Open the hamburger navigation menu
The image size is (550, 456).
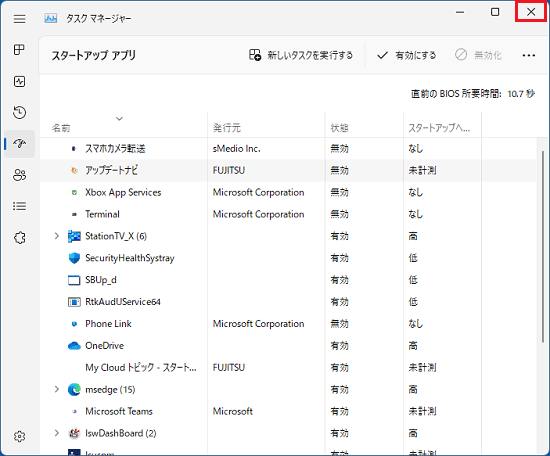pos(20,19)
